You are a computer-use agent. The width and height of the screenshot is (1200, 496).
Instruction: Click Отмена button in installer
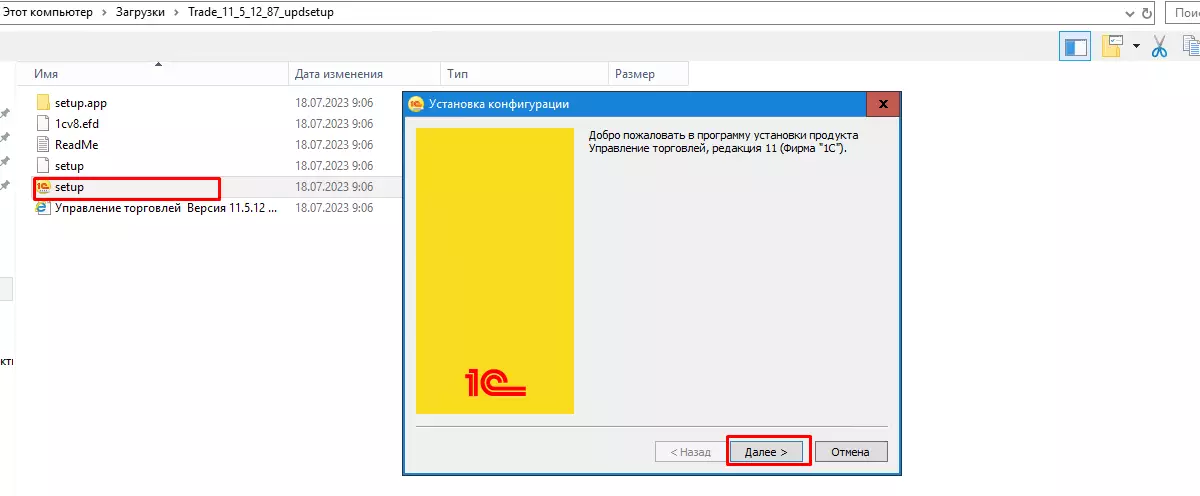pos(851,452)
